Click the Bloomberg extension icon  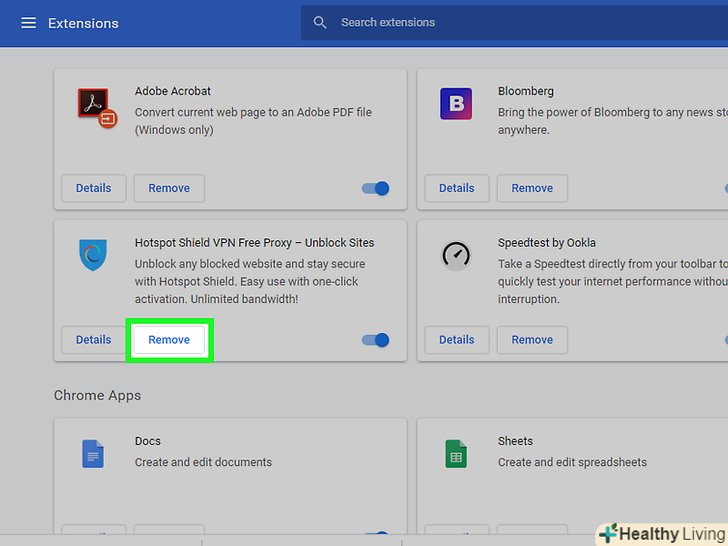[x=456, y=103]
